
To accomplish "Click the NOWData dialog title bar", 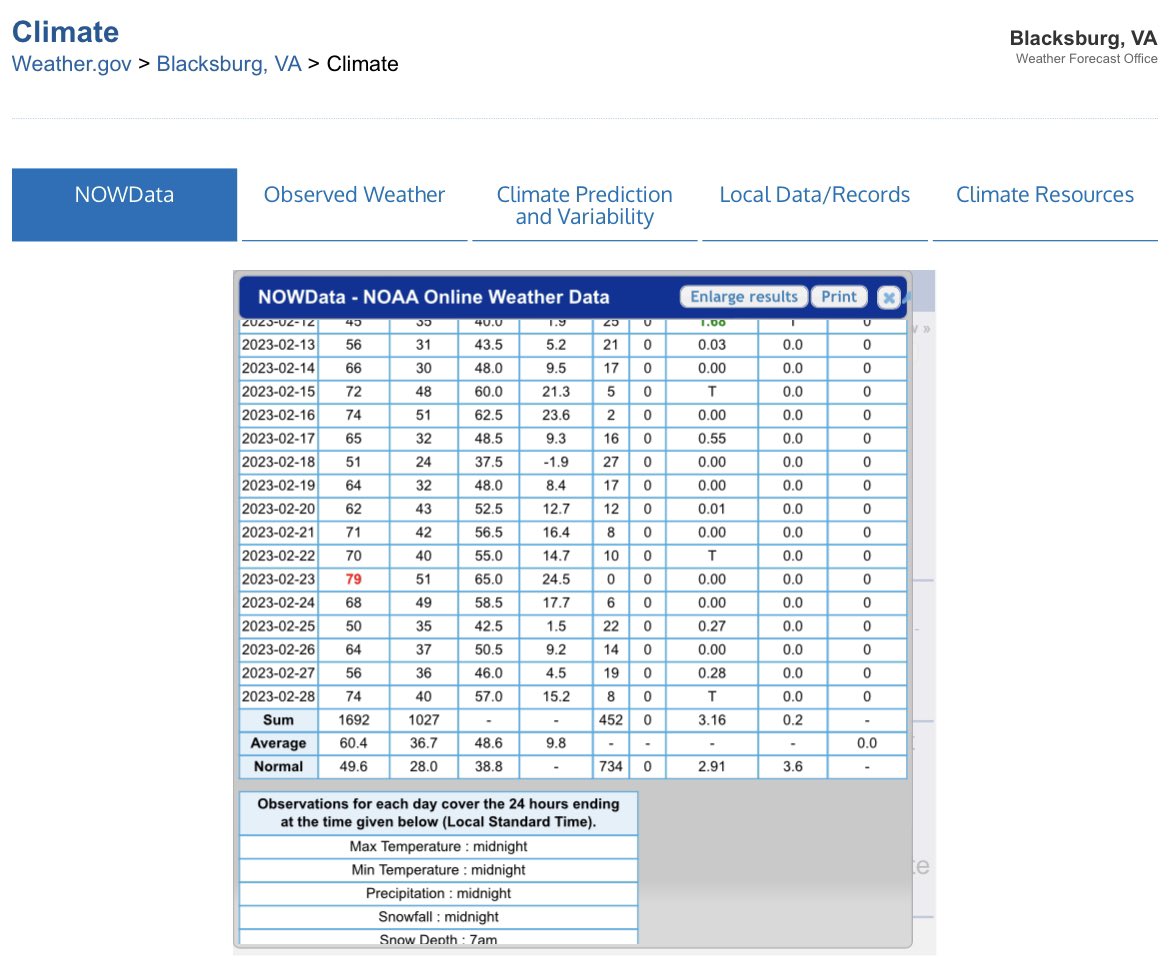I will pos(573,297).
